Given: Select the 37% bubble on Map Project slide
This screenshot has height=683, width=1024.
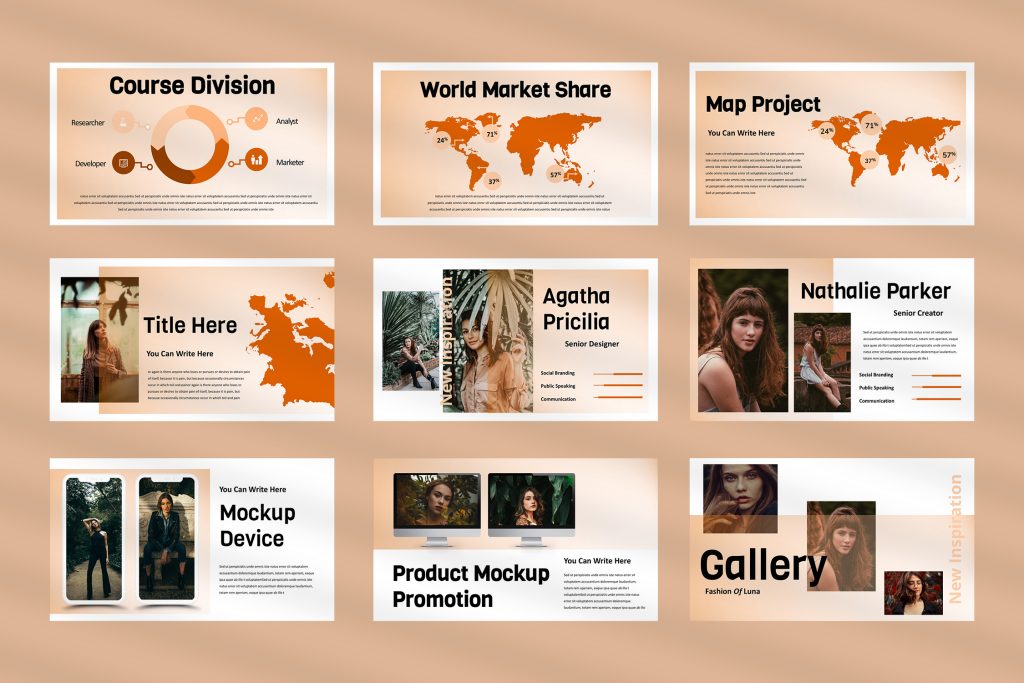Looking at the screenshot, I should click(870, 160).
